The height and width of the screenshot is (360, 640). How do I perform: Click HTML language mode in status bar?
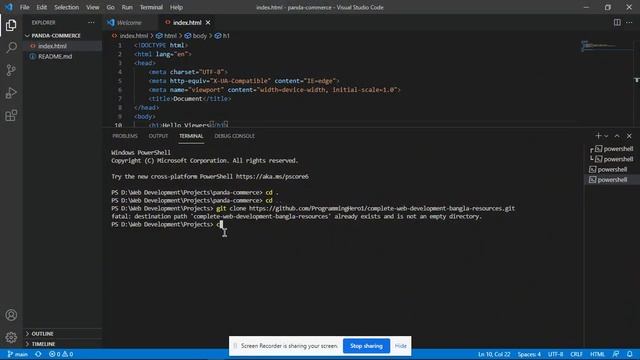point(597,354)
